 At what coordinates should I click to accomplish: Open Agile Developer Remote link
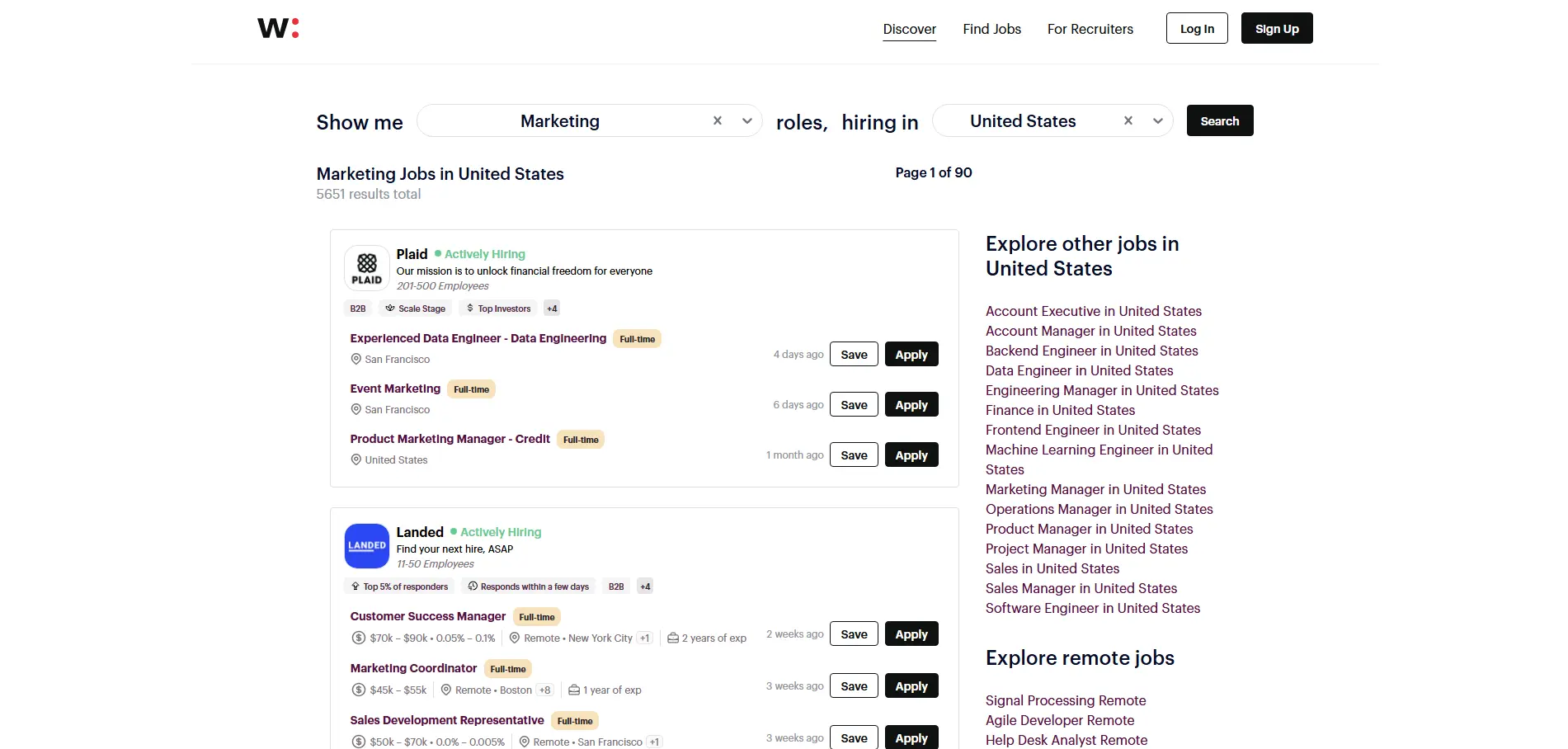(x=1060, y=720)
